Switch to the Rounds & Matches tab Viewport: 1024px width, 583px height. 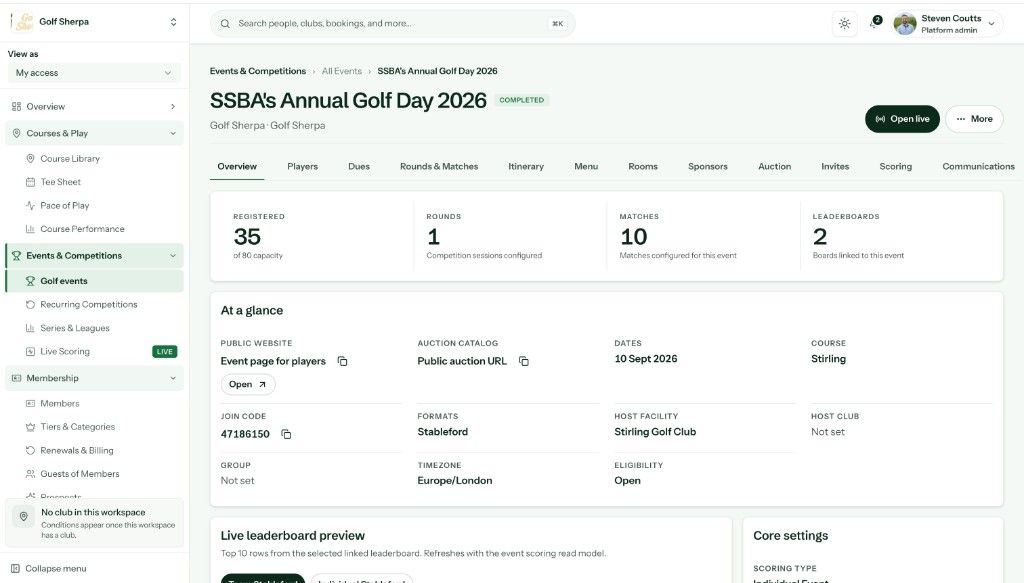pyautogui.click(x=439, y=166)
